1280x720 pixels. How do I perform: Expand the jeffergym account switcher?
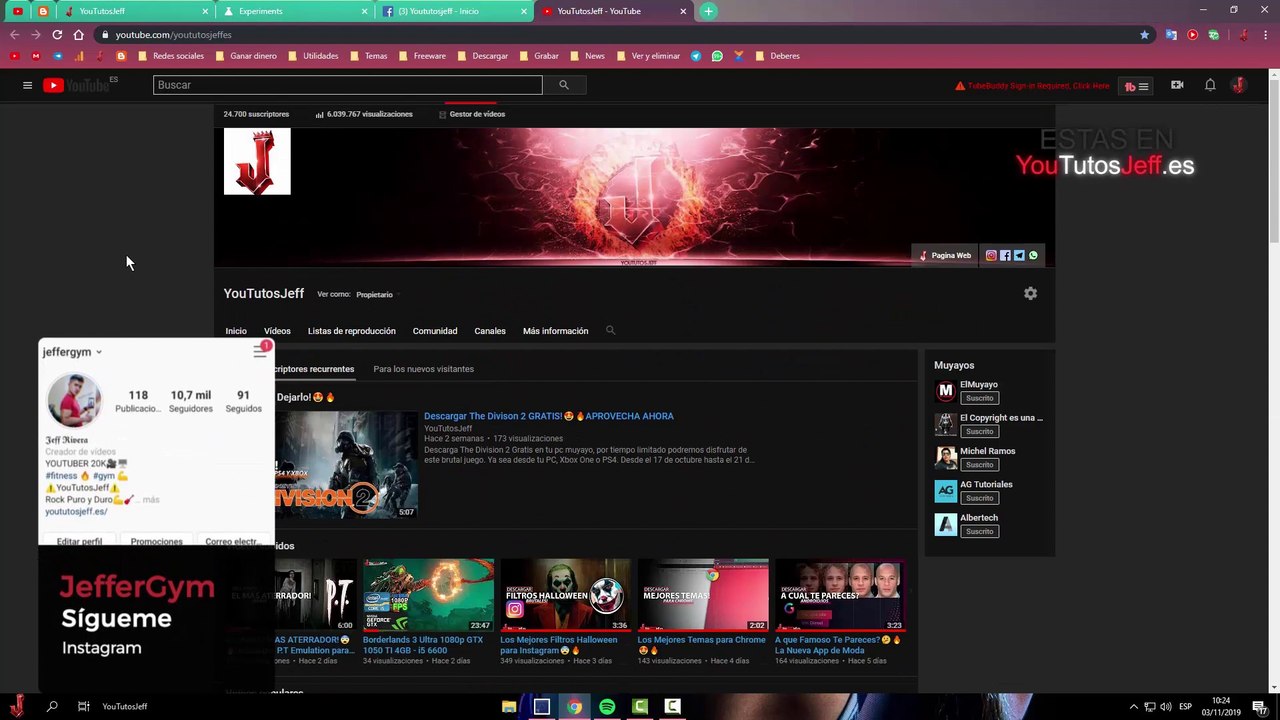click(72, 352)
